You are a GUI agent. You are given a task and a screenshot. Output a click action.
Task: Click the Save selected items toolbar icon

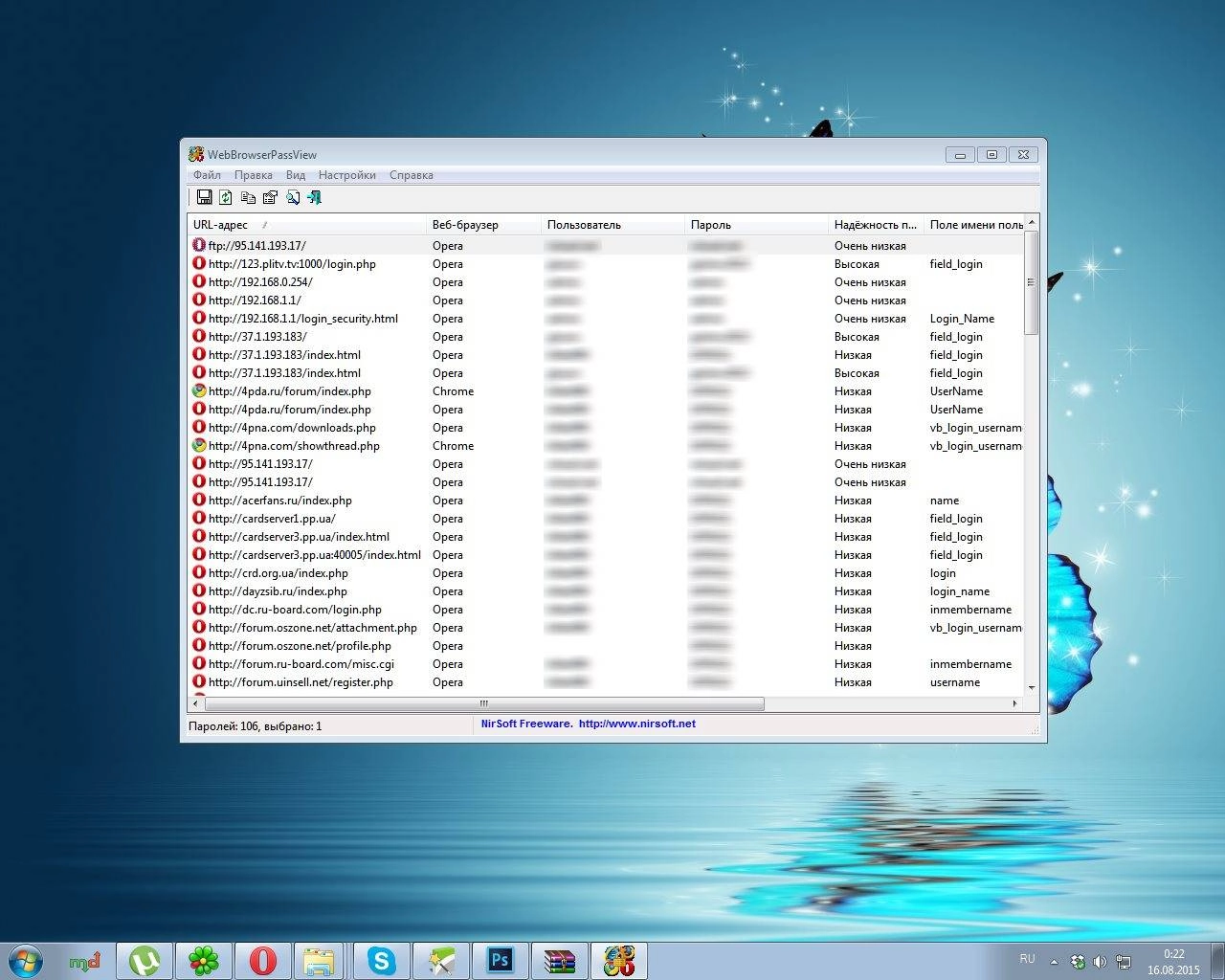(x=204, y=197)
